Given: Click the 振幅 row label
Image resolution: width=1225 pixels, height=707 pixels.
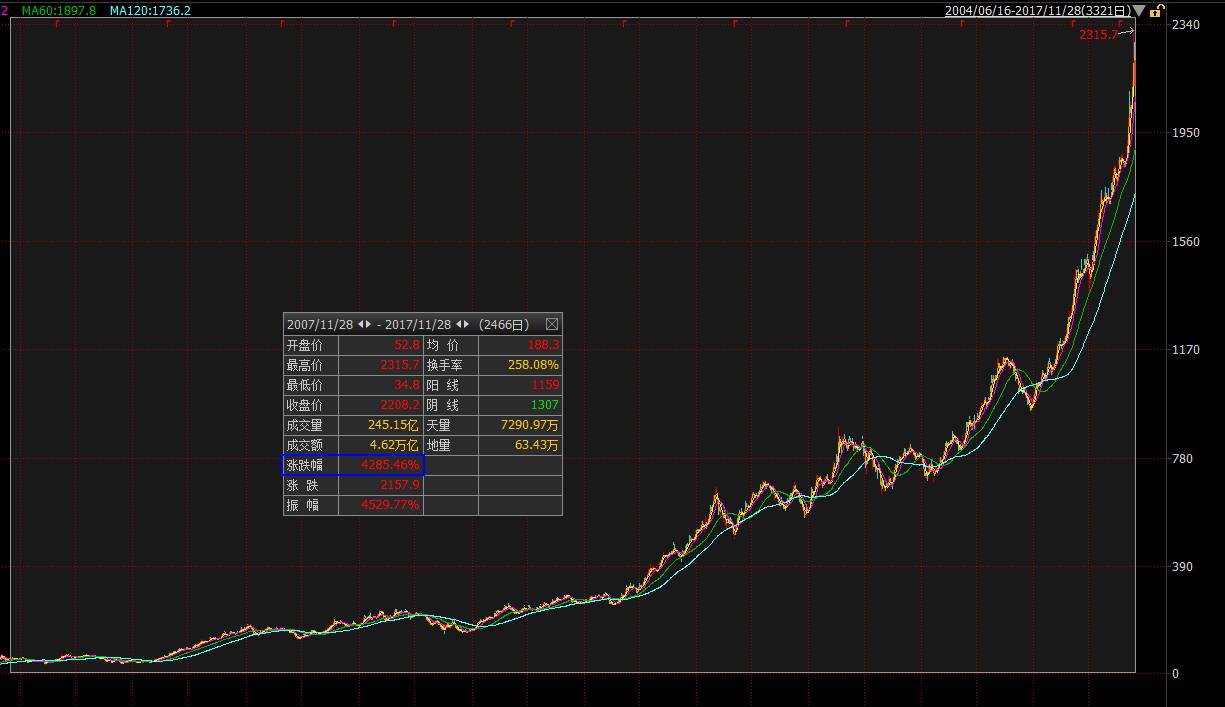Looking at the screenshot, I should click(x=303, y=505).
